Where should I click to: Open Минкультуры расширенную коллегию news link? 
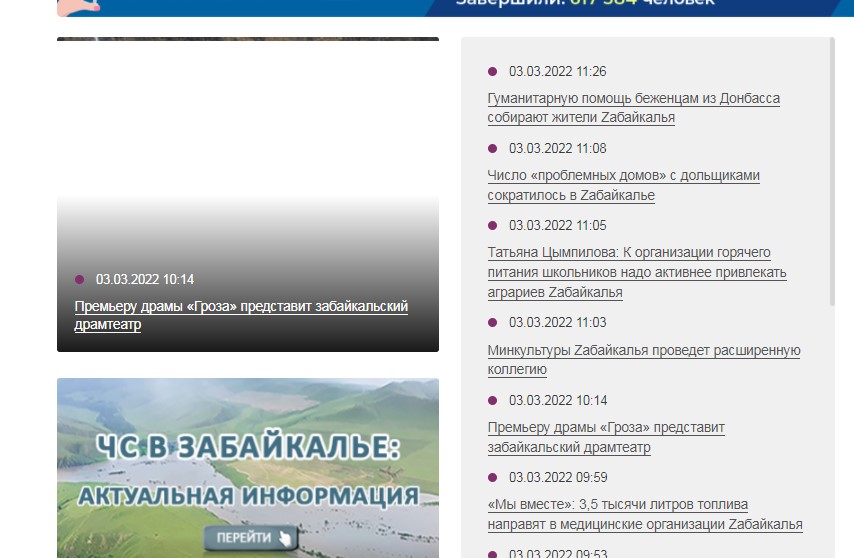643,360
